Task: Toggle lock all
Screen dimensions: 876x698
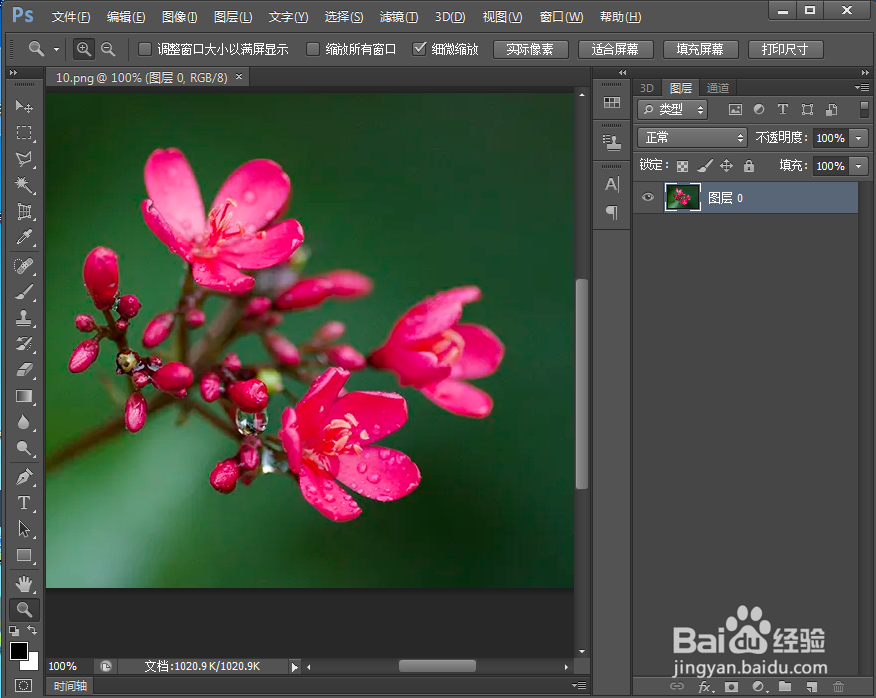Action: 749,165
